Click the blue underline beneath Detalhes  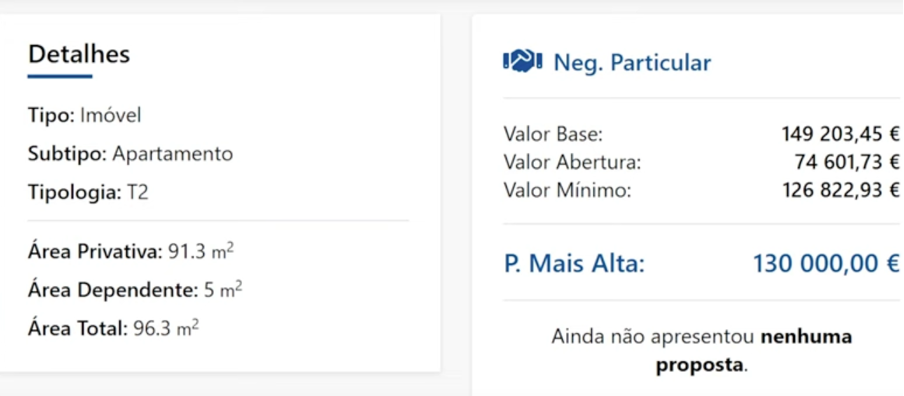(x=60, y=76)
